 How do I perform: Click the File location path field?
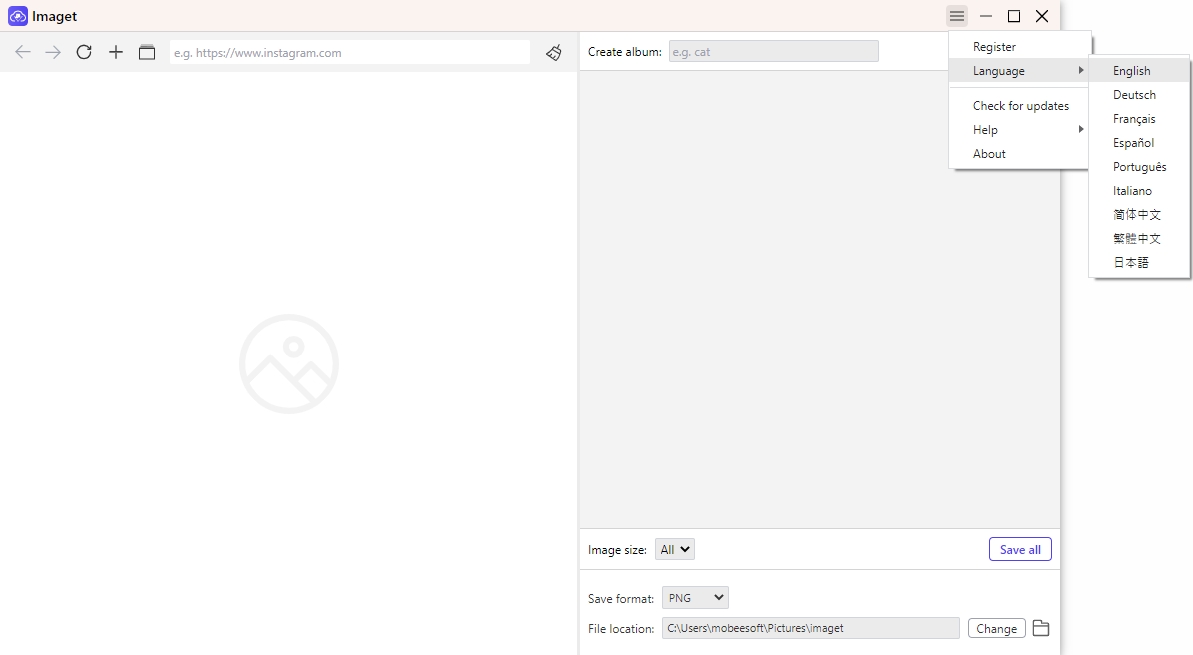pyautogui.click(x=811, y=628)
